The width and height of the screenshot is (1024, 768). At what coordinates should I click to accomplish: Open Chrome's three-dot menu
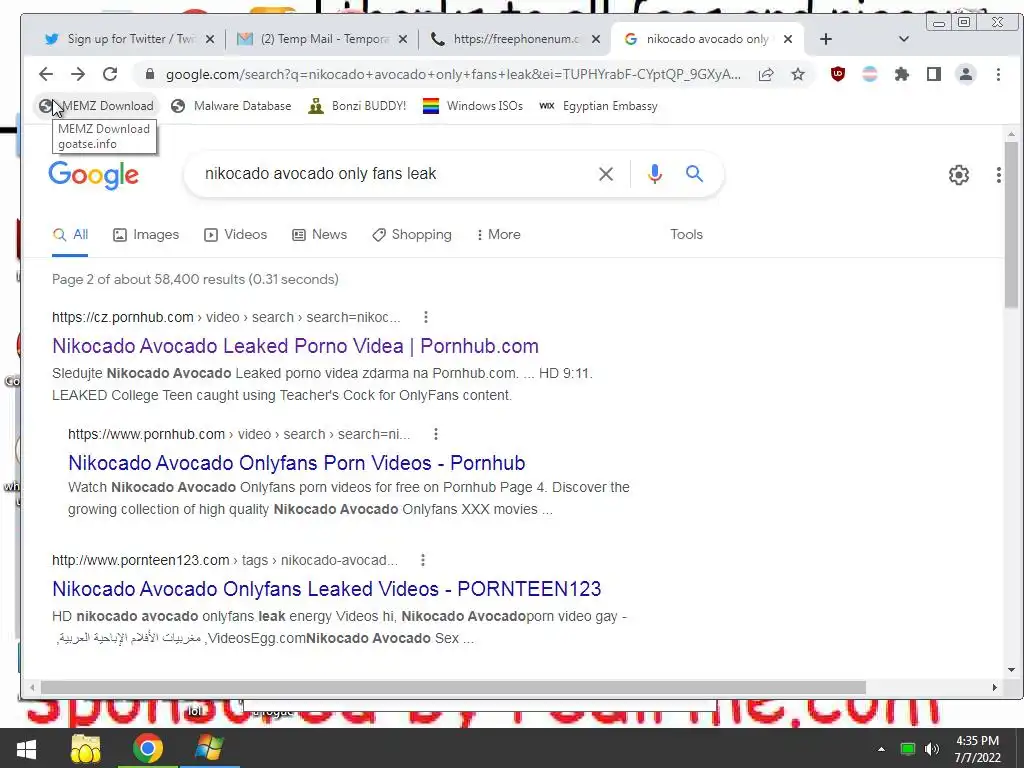coord(998,74)
